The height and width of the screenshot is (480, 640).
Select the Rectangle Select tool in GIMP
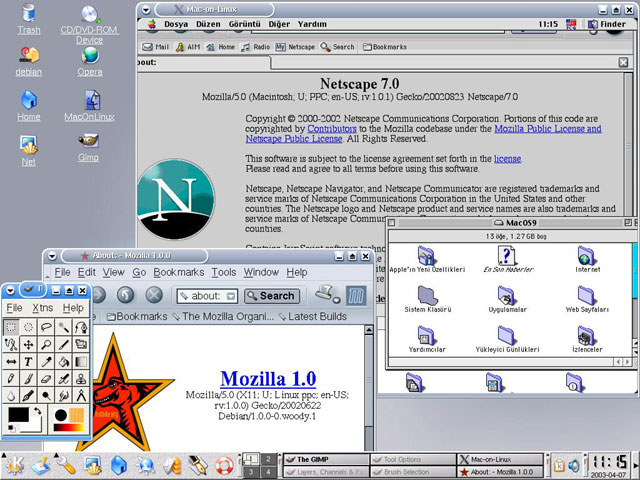tap(11, 325)
